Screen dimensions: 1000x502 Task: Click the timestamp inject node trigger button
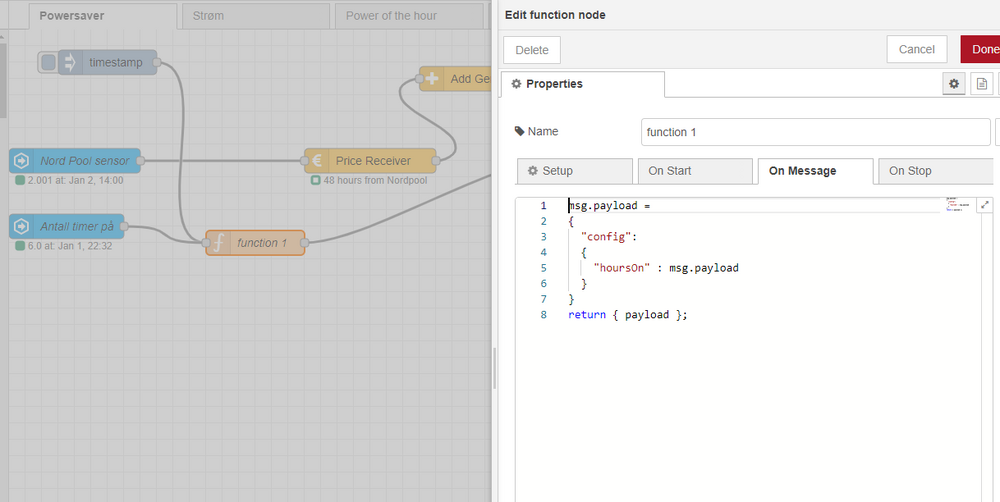point(47,62)
